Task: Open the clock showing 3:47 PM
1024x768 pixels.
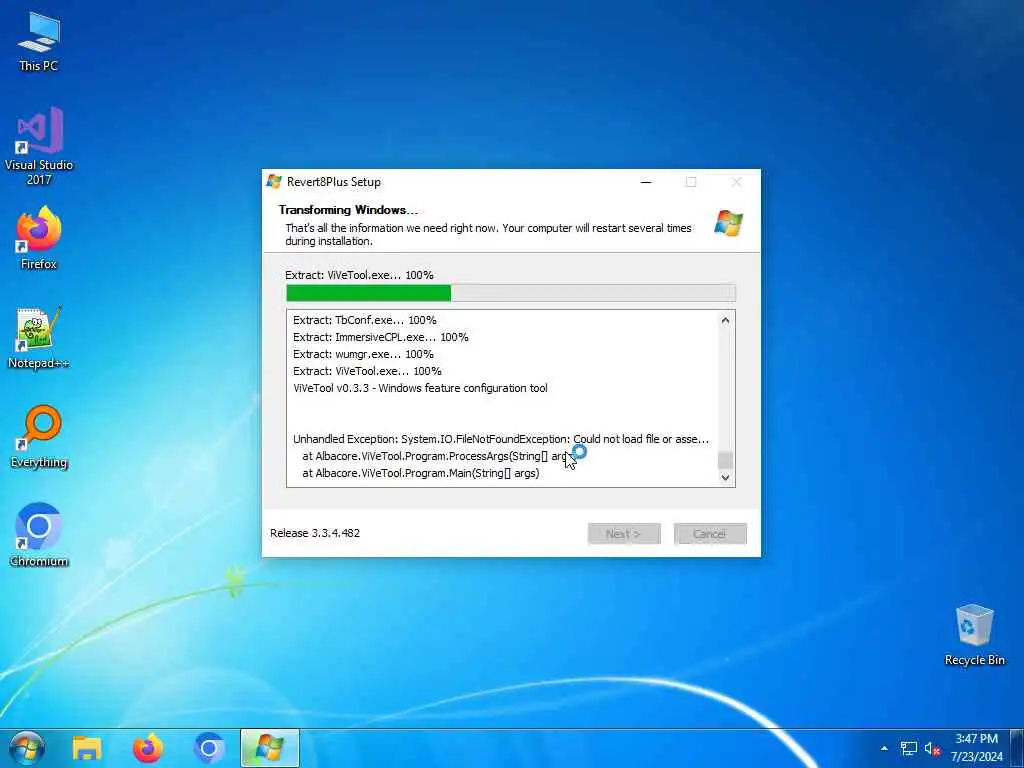Action: tap(976, 748)
